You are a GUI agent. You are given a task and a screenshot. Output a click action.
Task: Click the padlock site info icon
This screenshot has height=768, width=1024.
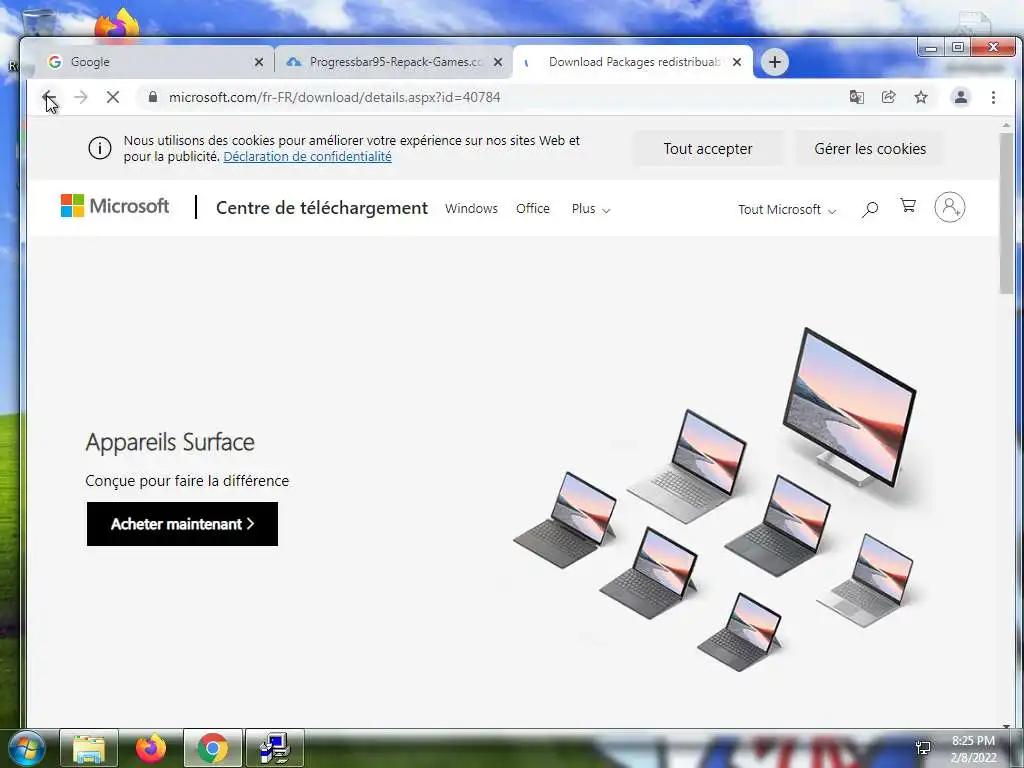click(x=153, y=97)
